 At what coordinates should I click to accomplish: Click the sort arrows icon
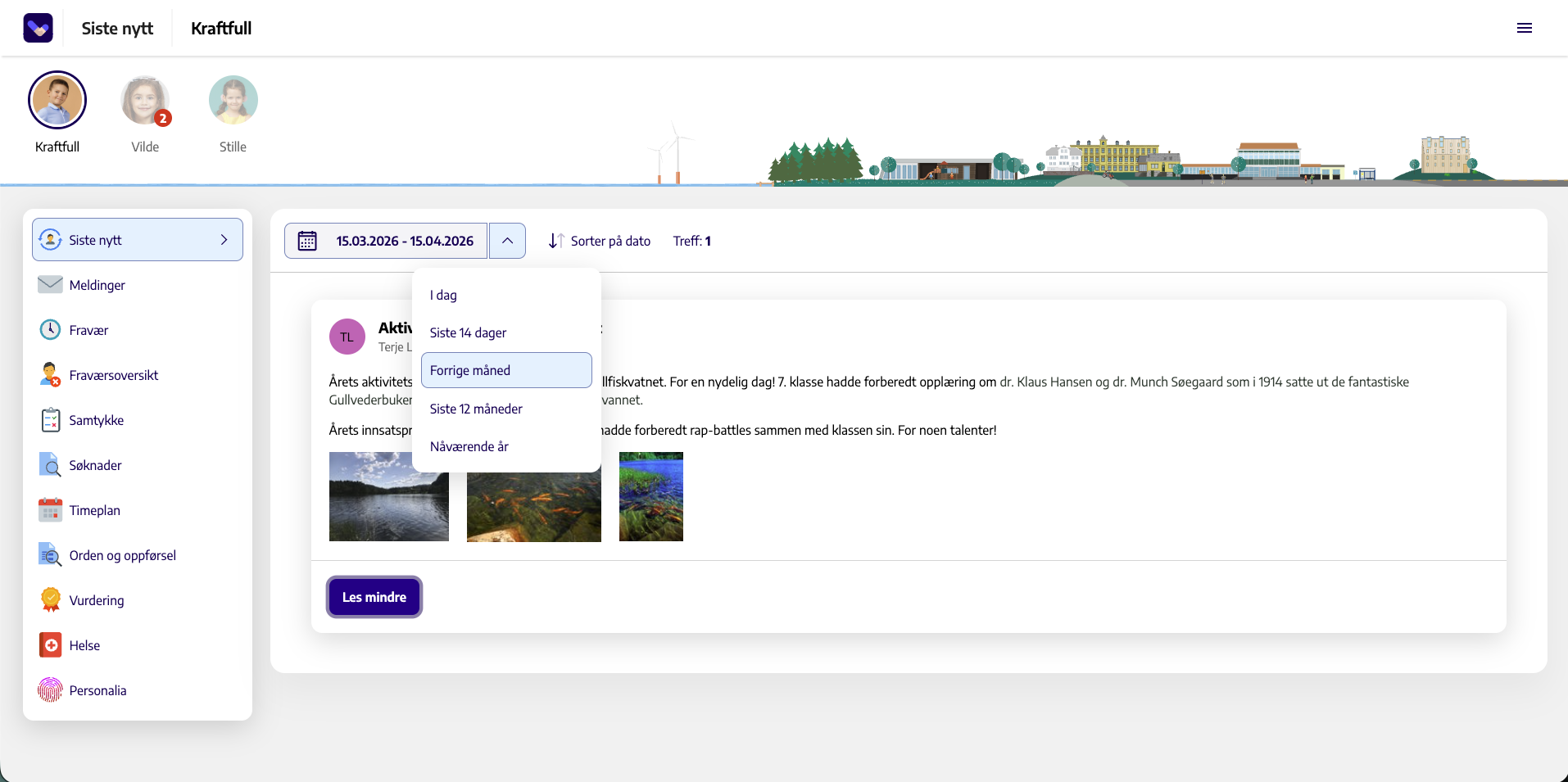click(556, 241)
